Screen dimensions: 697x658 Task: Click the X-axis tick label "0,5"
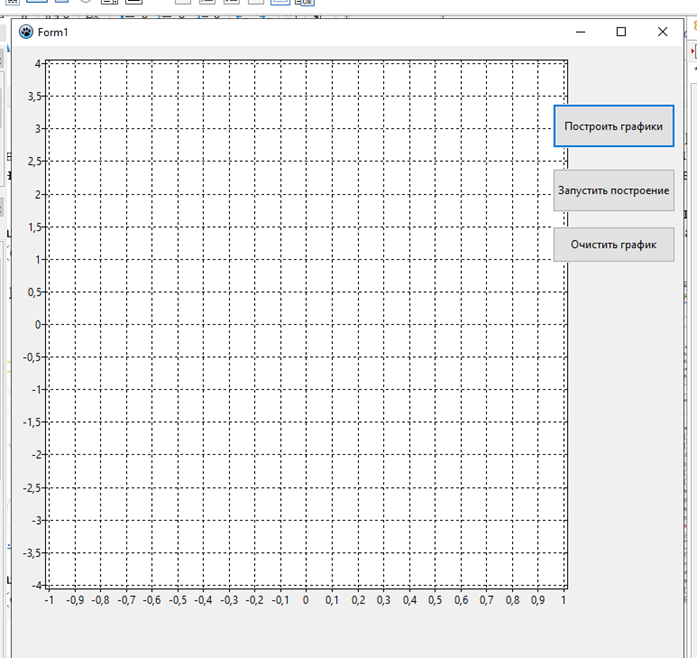click(435, 601)
